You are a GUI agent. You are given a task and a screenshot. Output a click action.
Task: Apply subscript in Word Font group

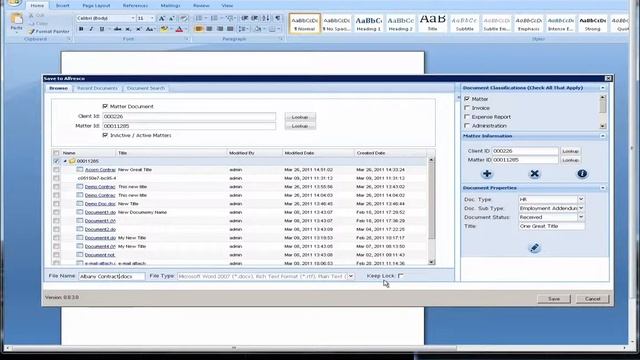[128, 29]
